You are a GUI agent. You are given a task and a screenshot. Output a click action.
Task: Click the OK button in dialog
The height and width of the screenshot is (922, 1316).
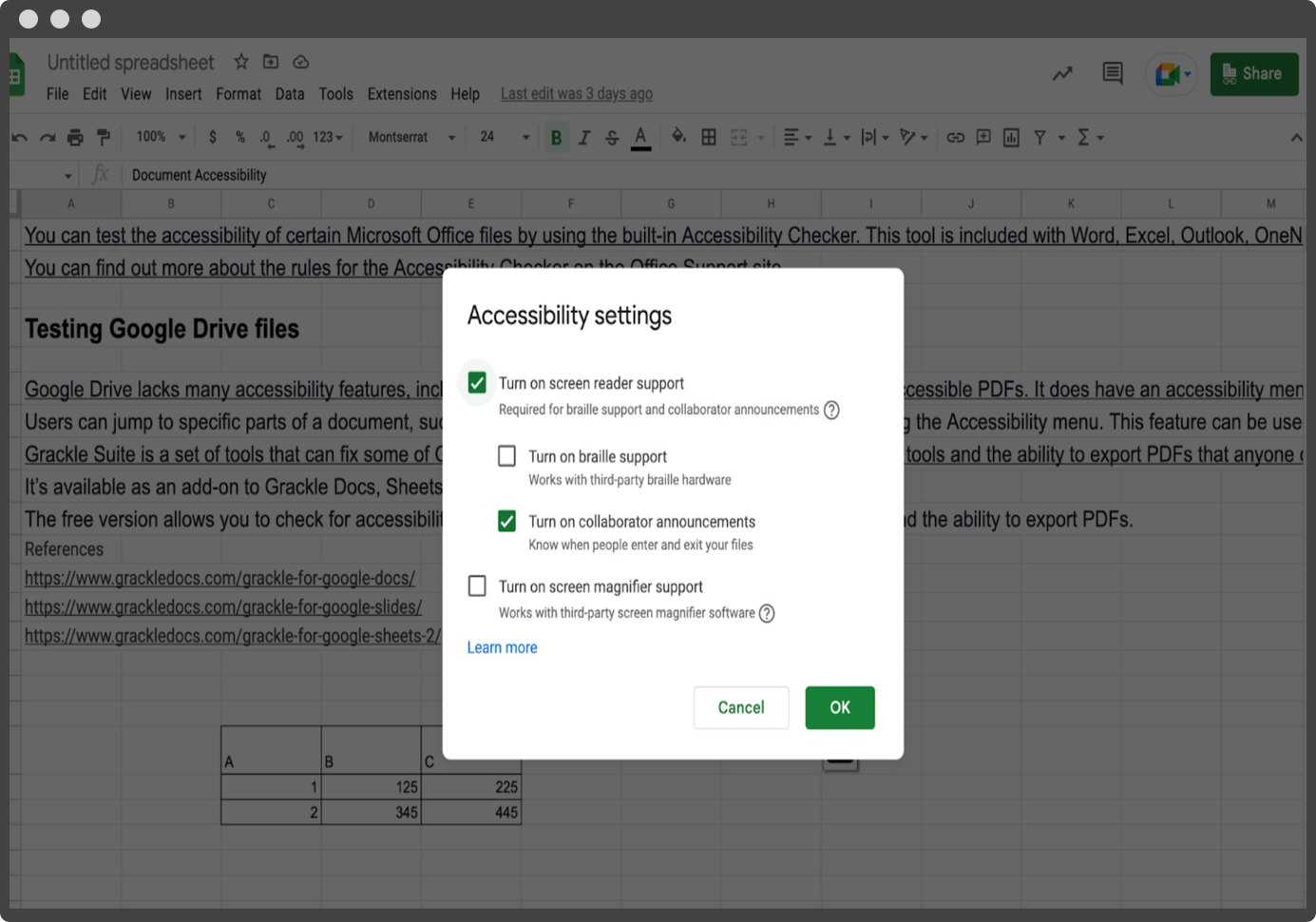click(840, 707)
